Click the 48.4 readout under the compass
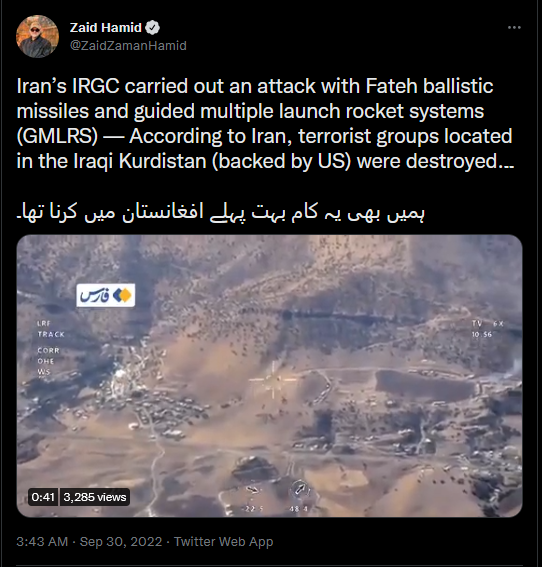The image size is (542, 567). click(299, 508)
